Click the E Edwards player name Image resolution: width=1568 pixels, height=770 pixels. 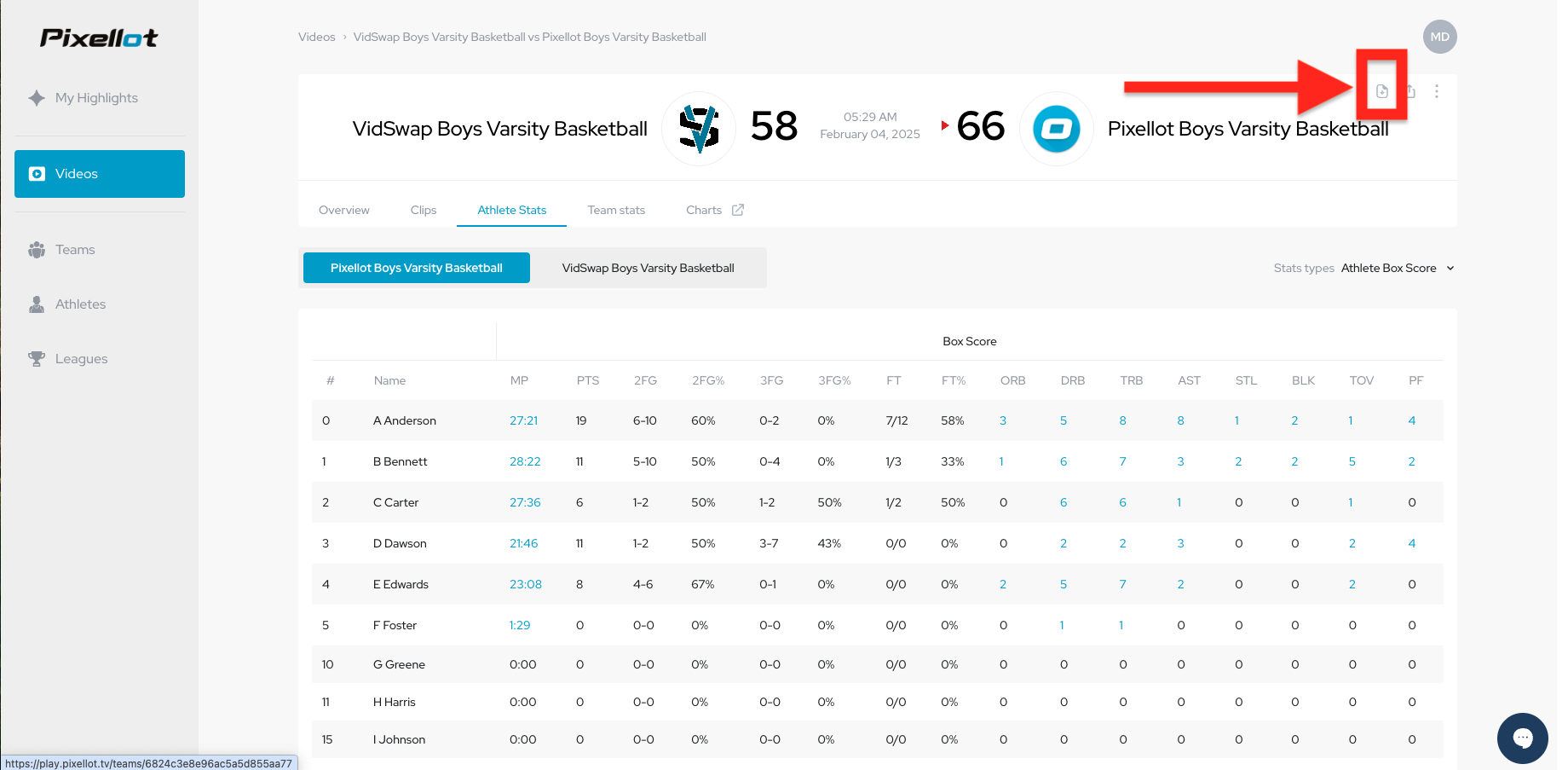click(401, 584)
